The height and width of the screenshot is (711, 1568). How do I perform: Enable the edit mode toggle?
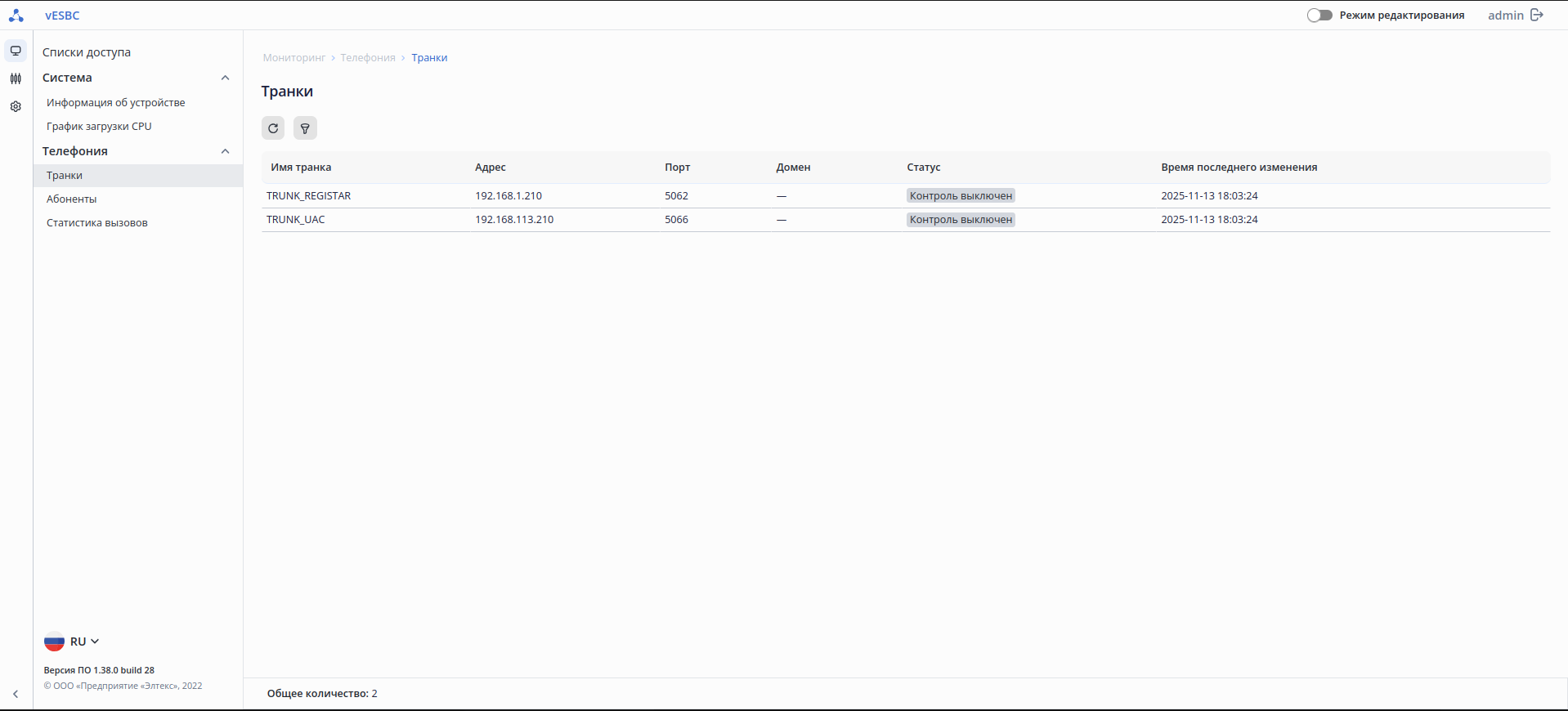[1319, 16]
